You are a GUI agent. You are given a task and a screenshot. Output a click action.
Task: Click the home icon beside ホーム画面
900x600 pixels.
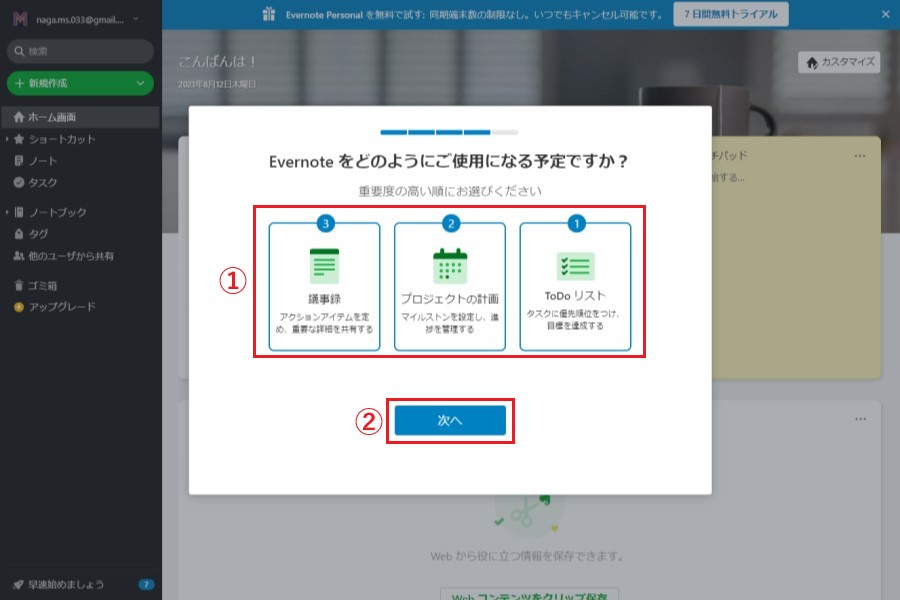coord(19,117)
